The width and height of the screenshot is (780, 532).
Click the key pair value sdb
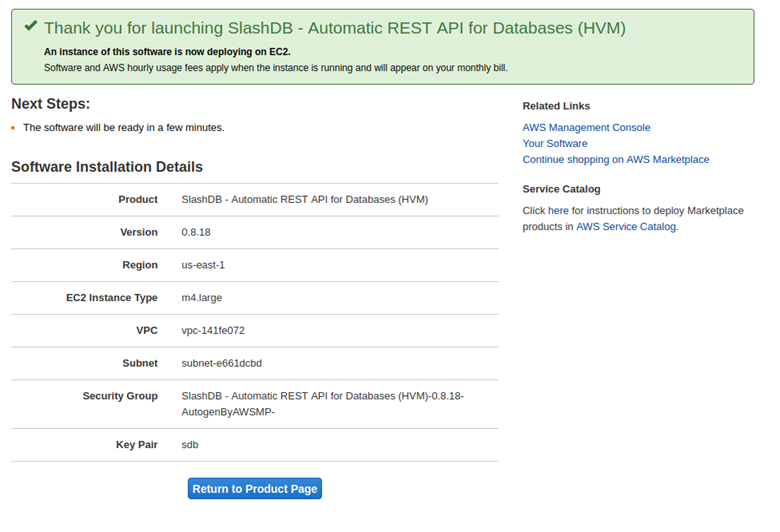click(x=190, y=445)
